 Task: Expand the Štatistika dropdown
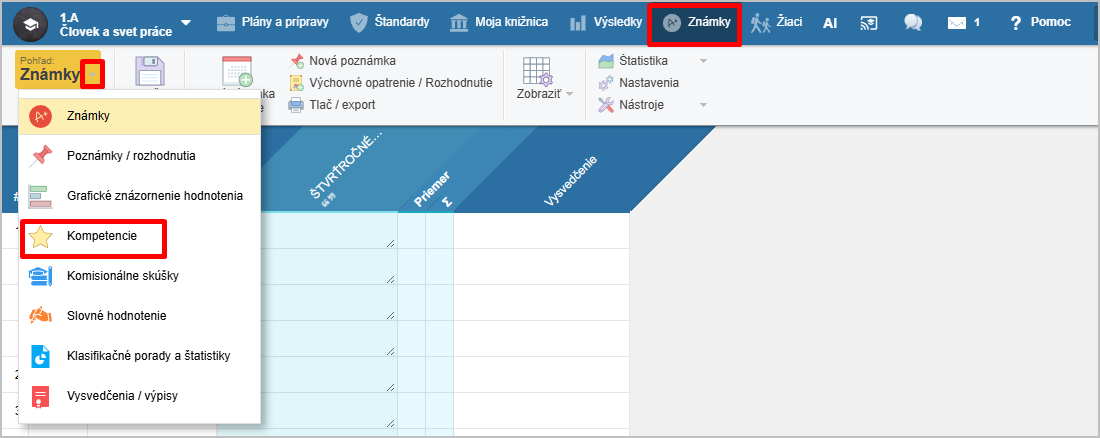703,61
